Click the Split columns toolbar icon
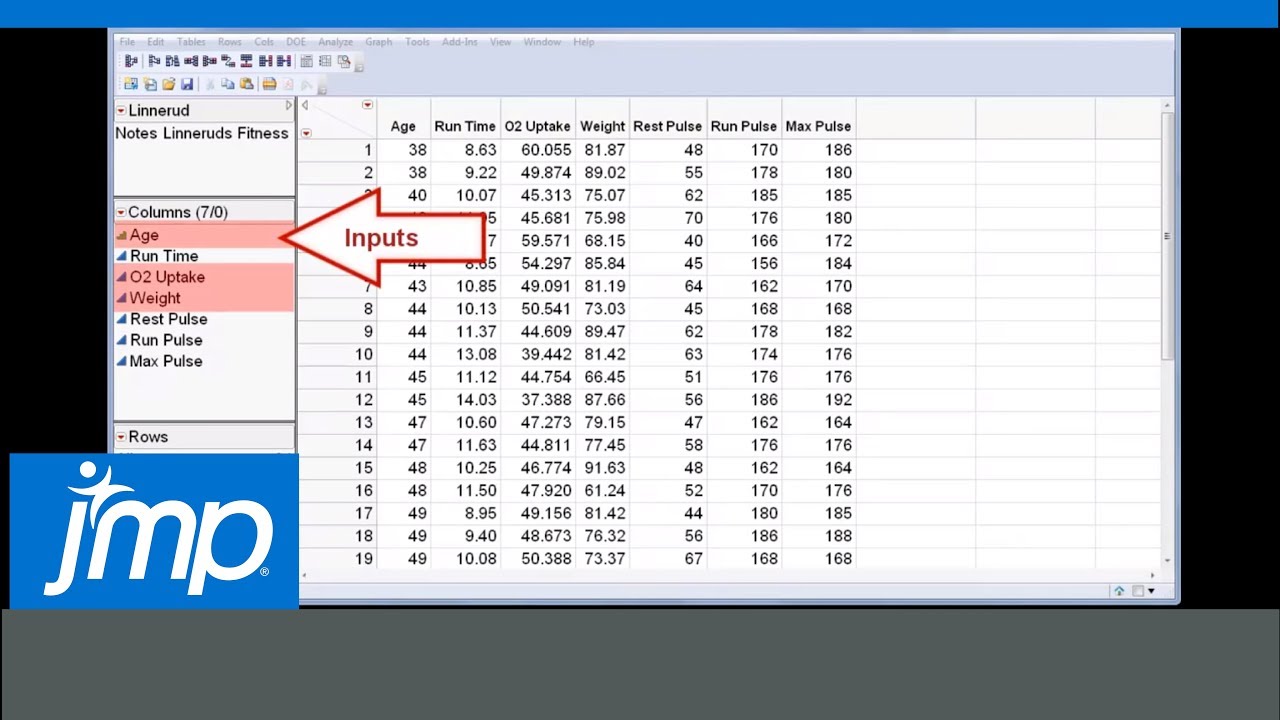Image resolution: width=1280 pixels, height=720 pixels. pyautogui.click(x=210, y=61)
